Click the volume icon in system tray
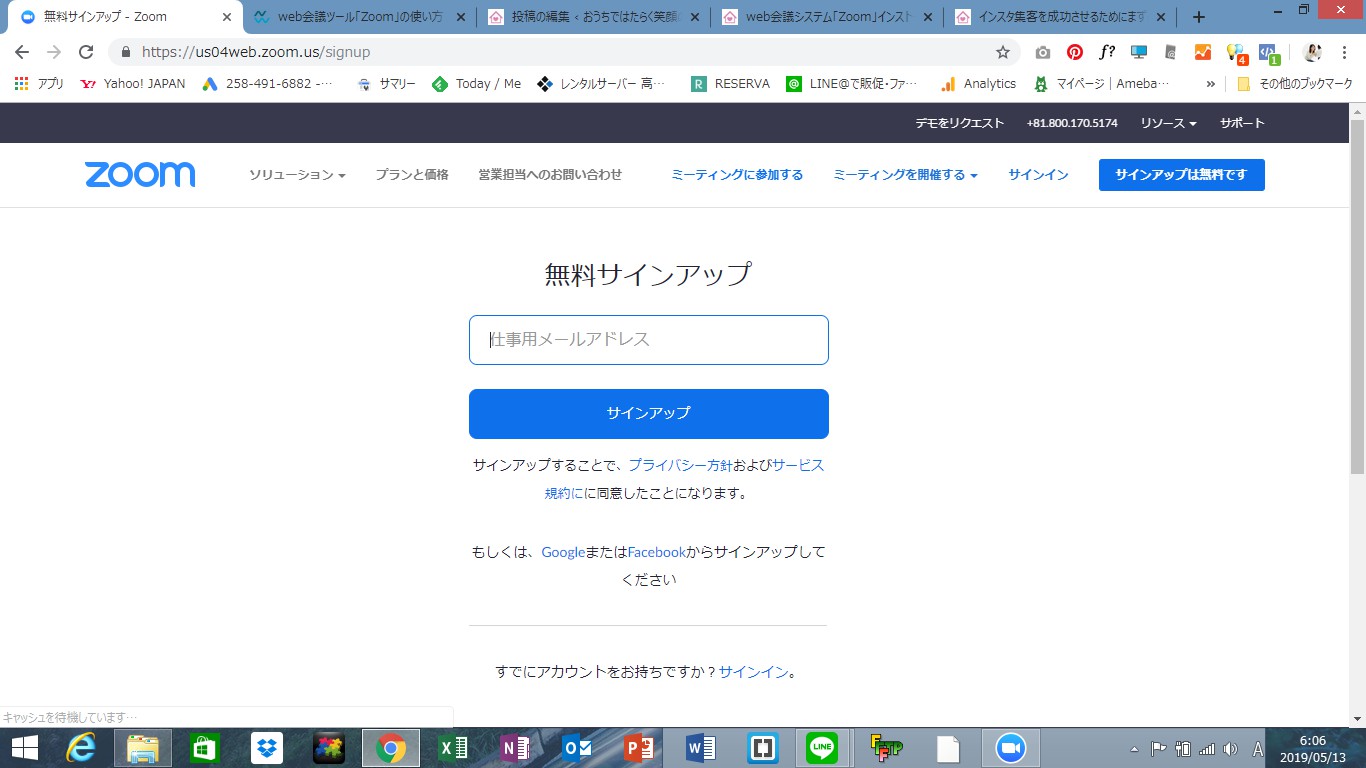This screenshot has height=768, width=1366. pos(1230,749)
